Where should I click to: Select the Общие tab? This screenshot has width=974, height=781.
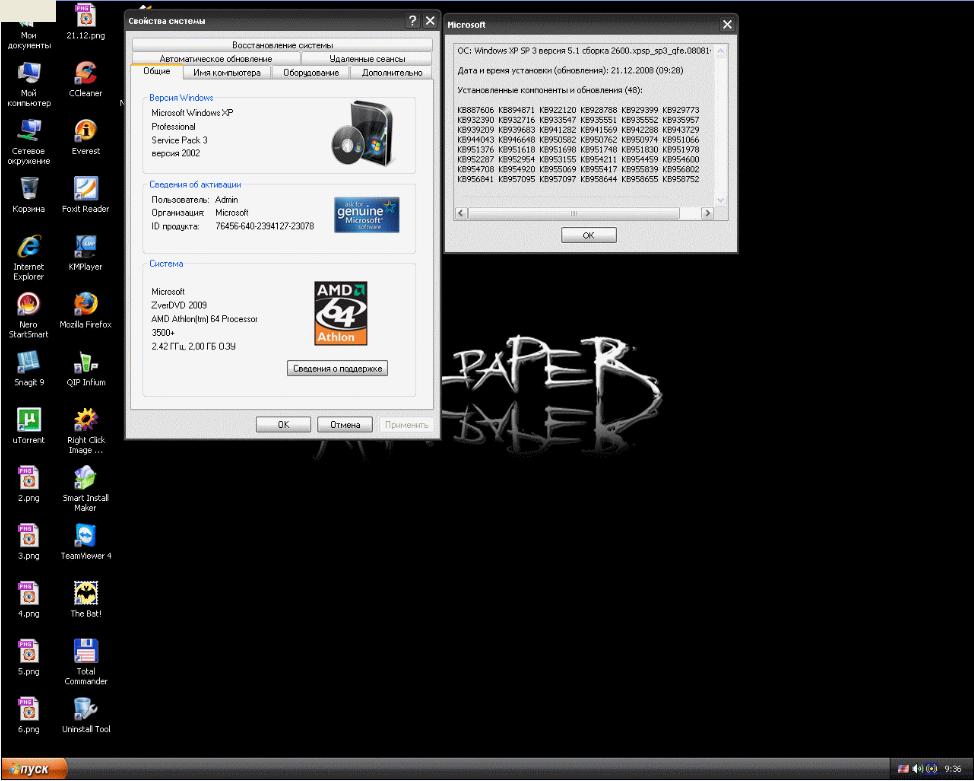[157, 71]
